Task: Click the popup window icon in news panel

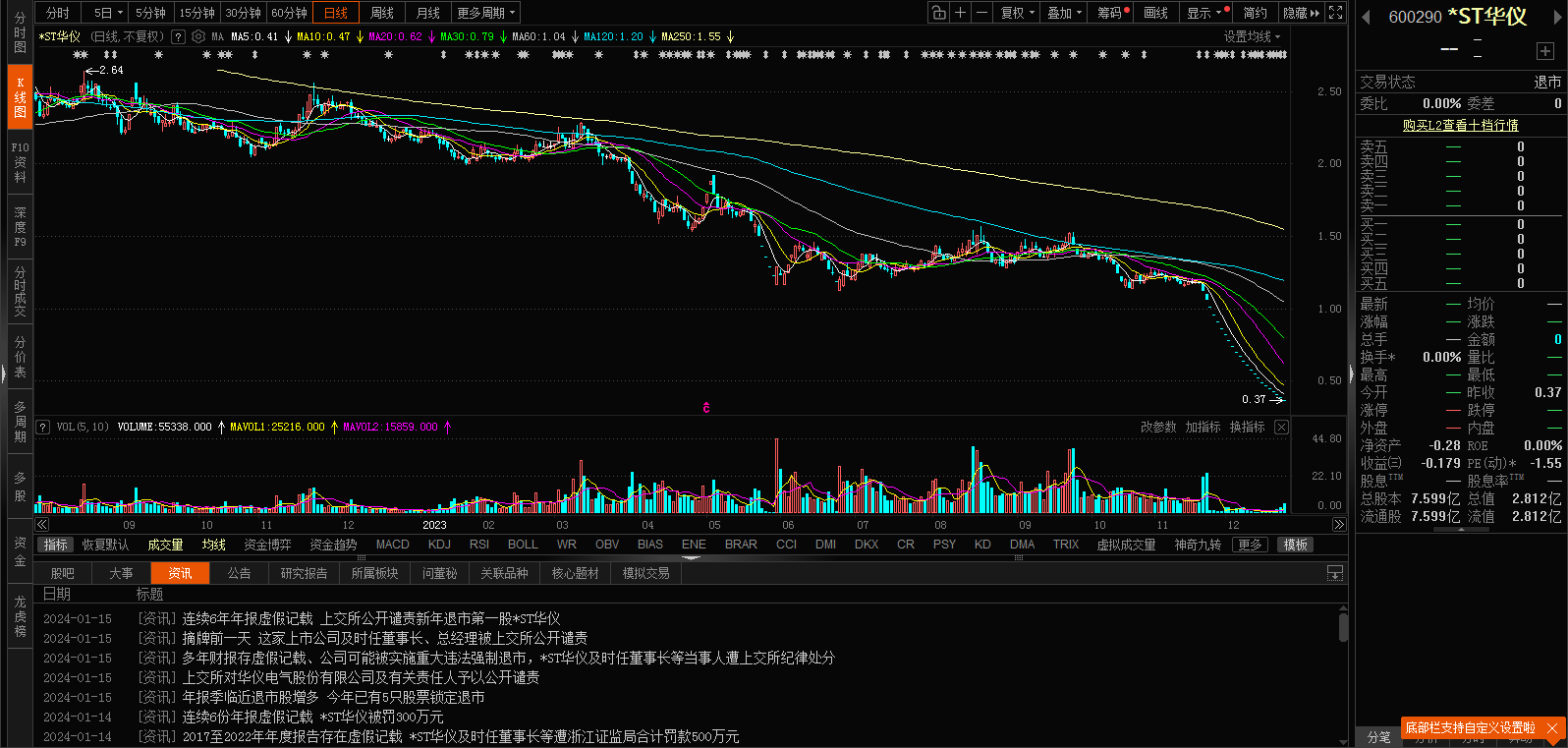Action: pyautogui.click(x=1334, y=573)
